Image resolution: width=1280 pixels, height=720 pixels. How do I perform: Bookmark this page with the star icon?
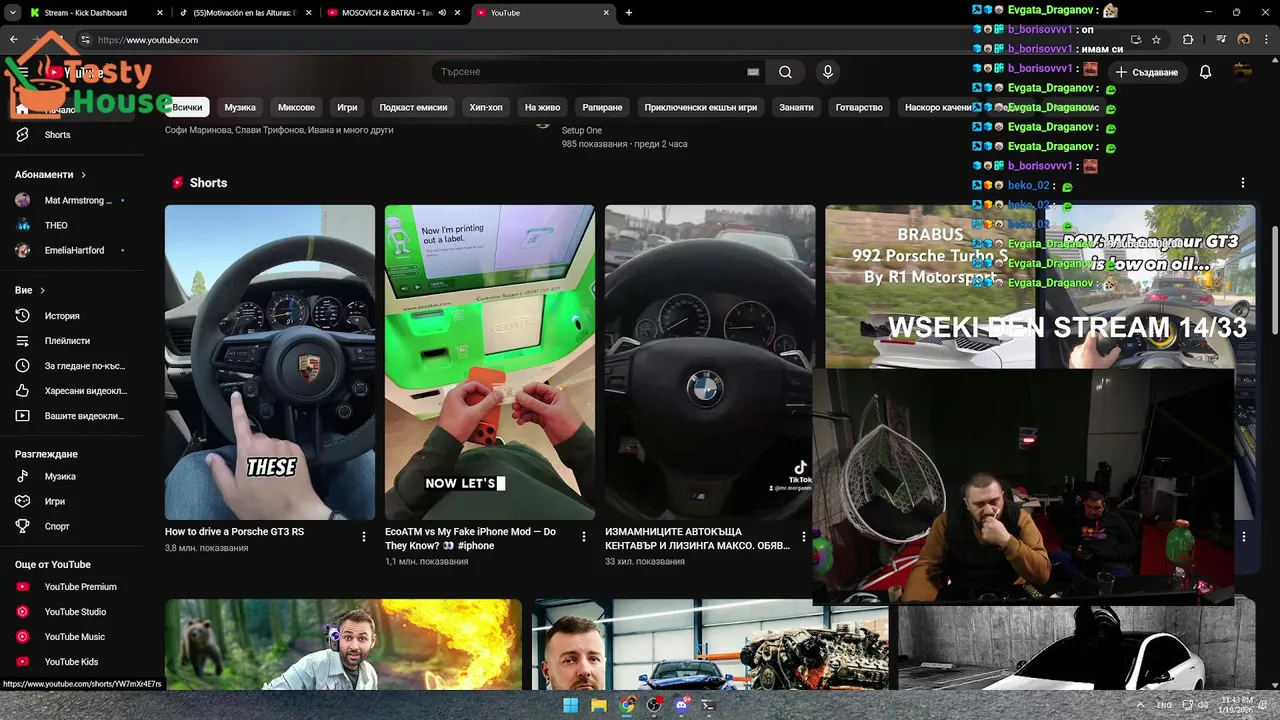click(x=1156, y=40)
